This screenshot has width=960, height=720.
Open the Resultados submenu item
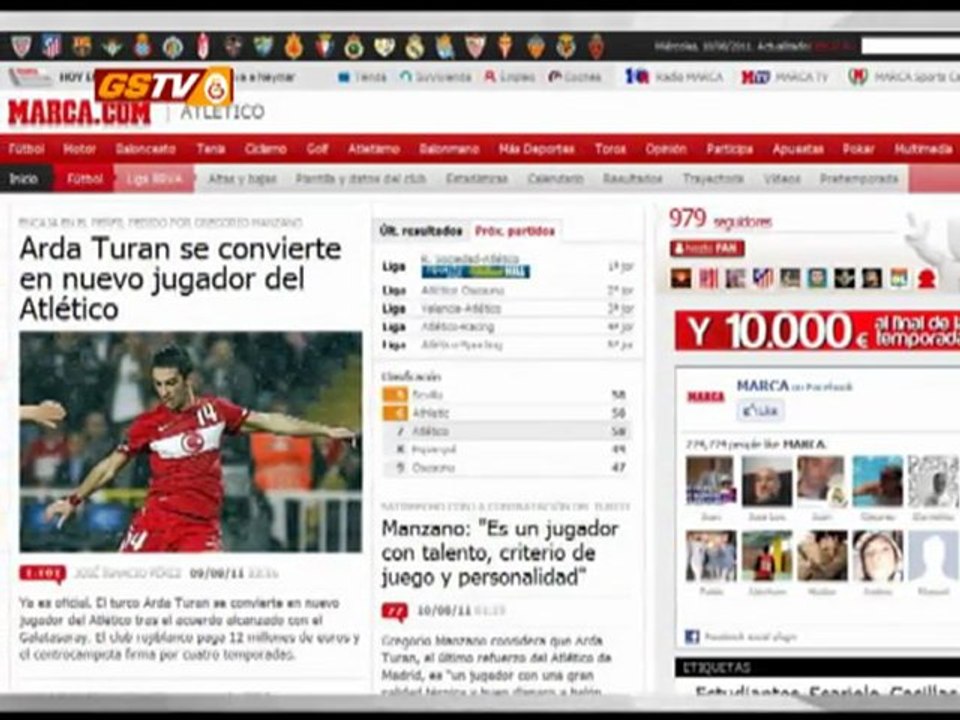pyautogui.click(x=632, y=179)
